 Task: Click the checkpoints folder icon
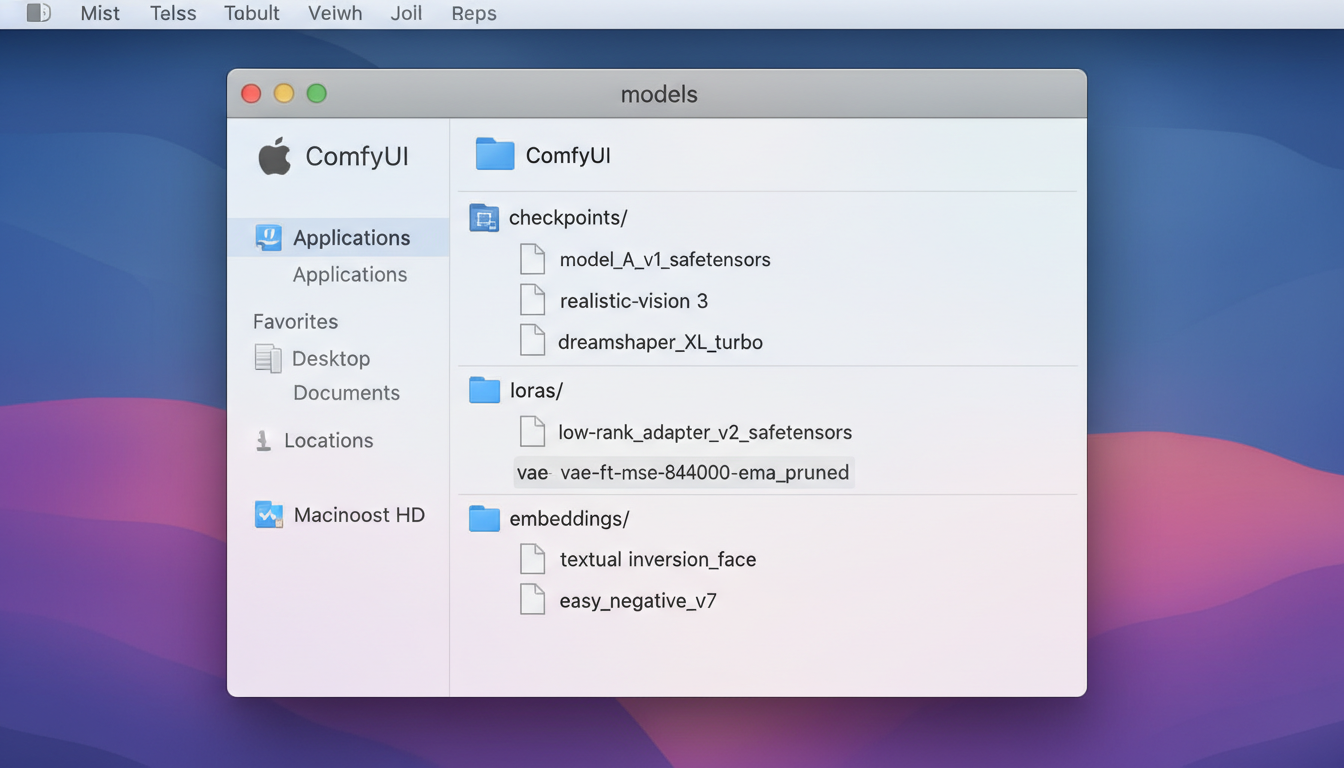click(x=484, y=218)
